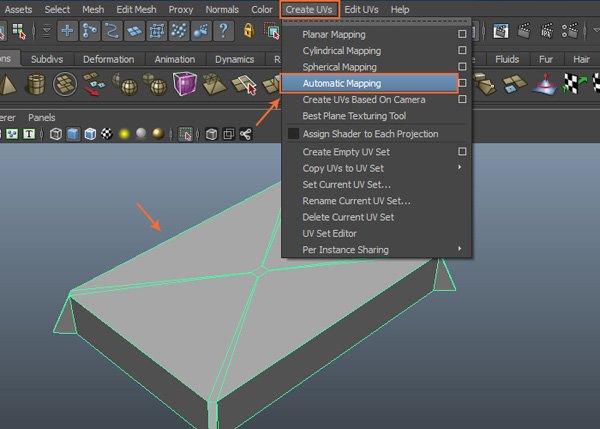
Task: Enable smooth shade blue cube icon
Action: [x=73, y=134]
